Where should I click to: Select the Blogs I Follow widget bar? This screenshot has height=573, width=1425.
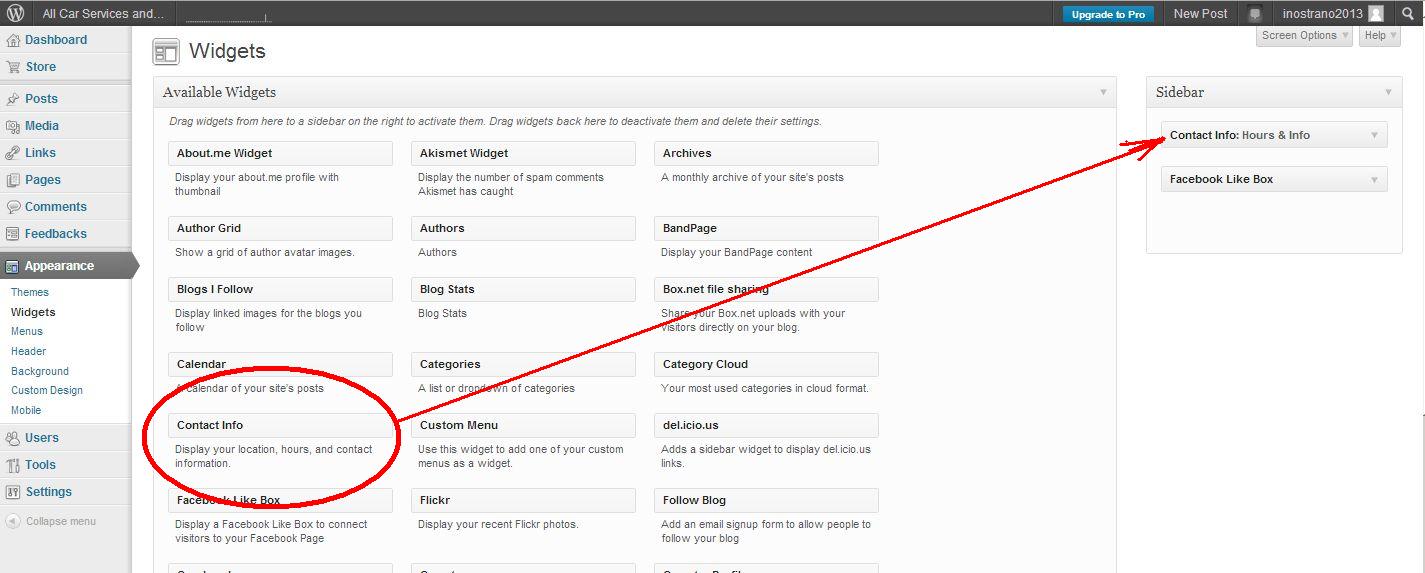tap(280, 289)
